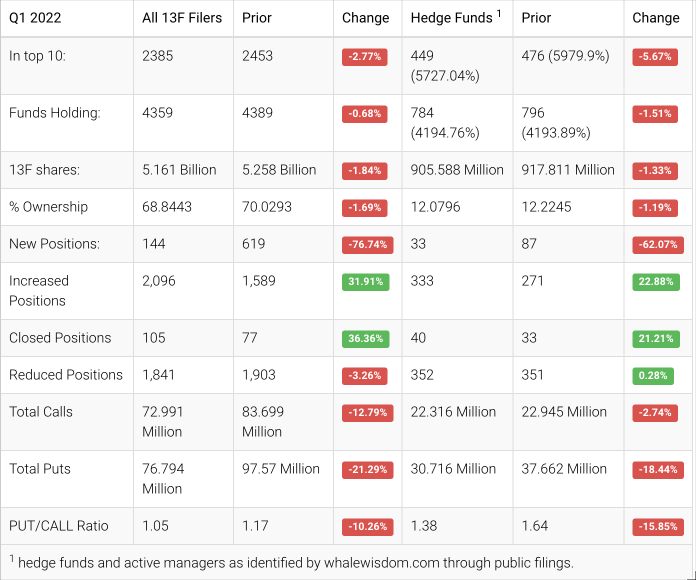Click the red -2.77% change badge
The width and height of the screenshot is (696, 580).
[366, 57]
